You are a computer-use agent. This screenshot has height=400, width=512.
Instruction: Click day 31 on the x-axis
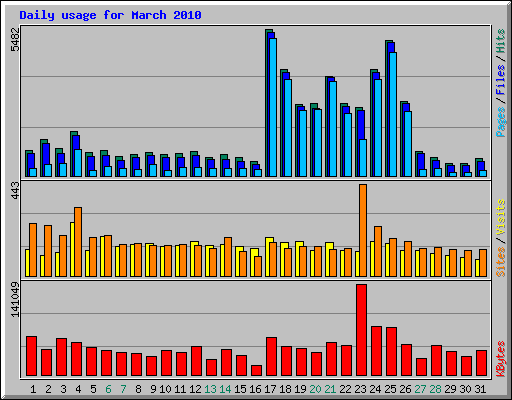coord(480,389)
